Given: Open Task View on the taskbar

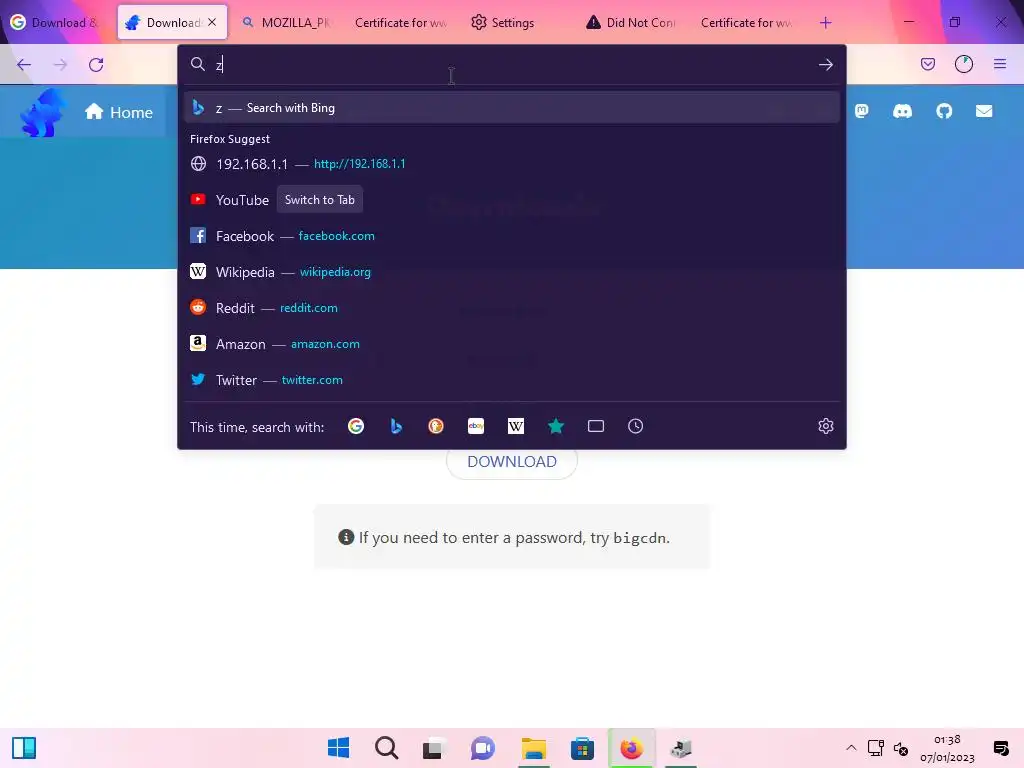Looking at the screenshot, I should pos(434,748).
